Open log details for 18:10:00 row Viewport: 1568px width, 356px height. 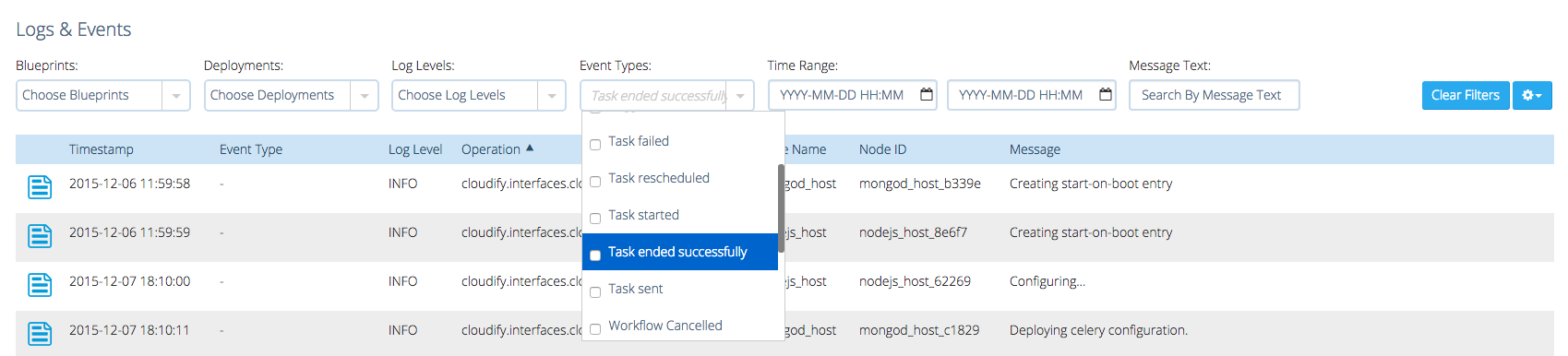point(40,285)
